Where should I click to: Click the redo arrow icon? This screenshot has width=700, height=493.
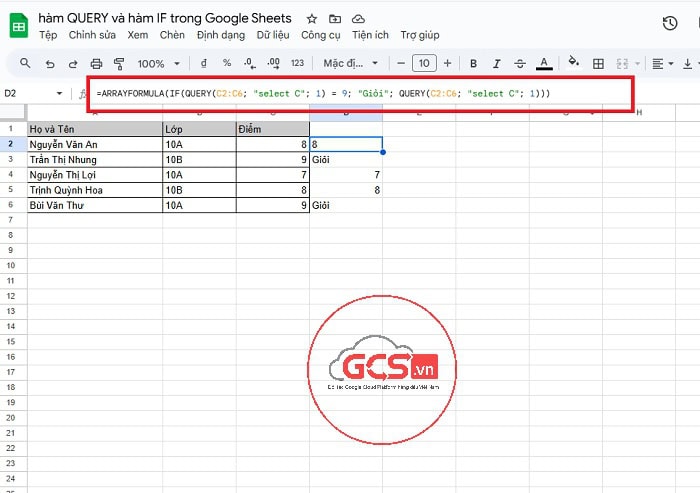coord(72,64)
